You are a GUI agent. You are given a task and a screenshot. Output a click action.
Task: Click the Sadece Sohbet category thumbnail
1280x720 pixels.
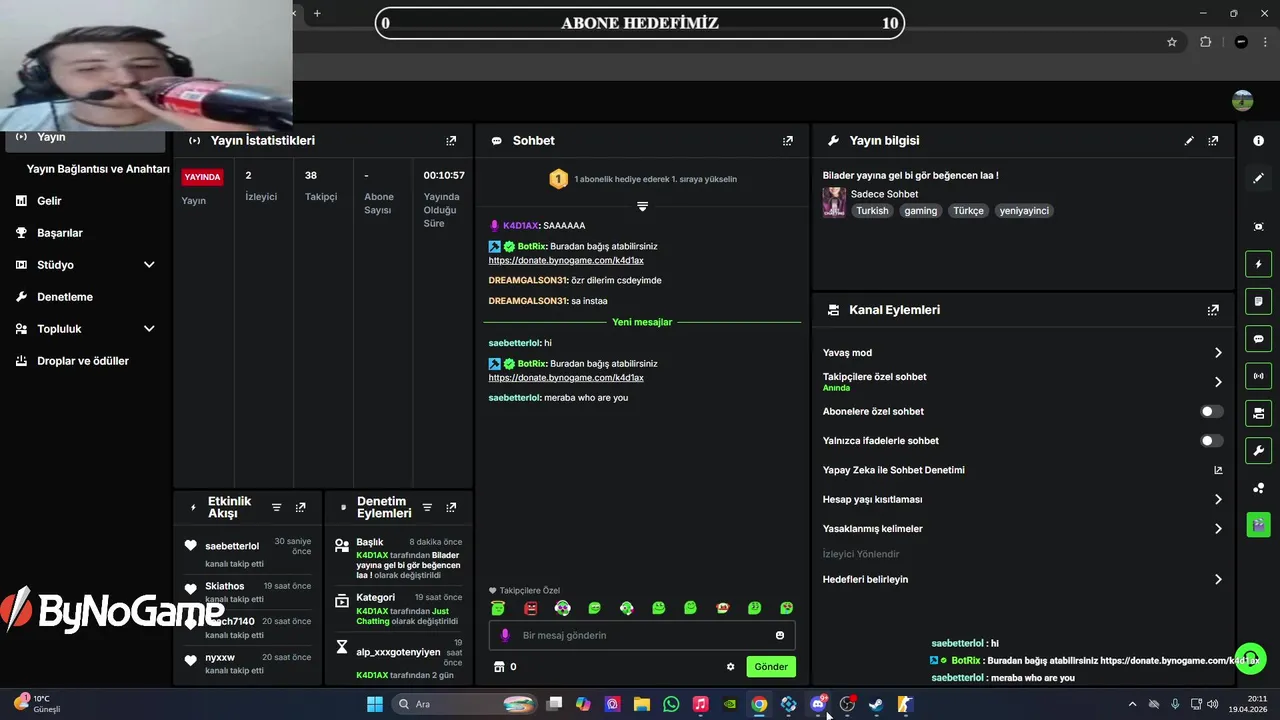pos(834,202)
